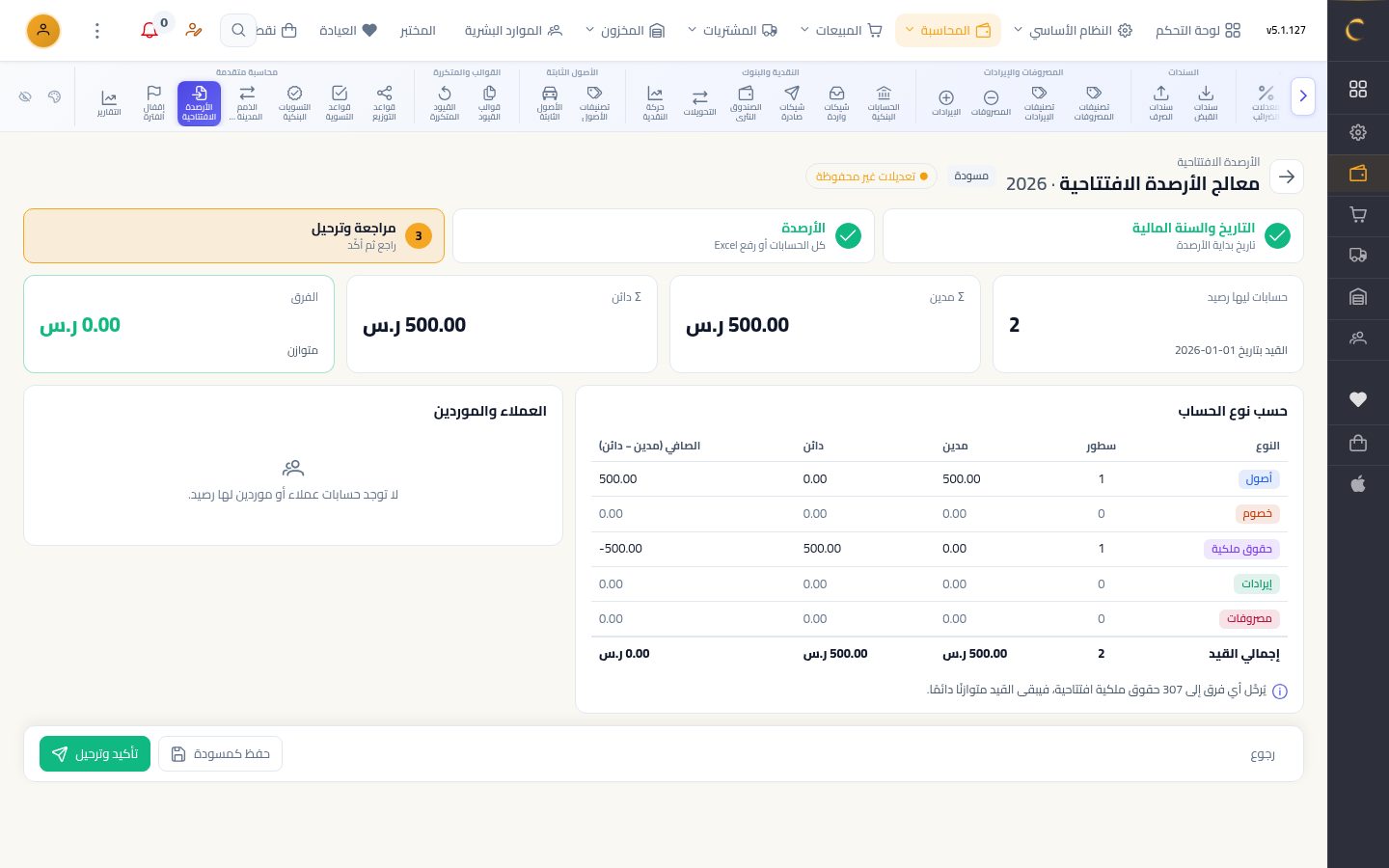Open Payment Vouchers (سندات الصرف) icon
The height and width of the screenshot is (868, 1389).
tap(1160, 102)
